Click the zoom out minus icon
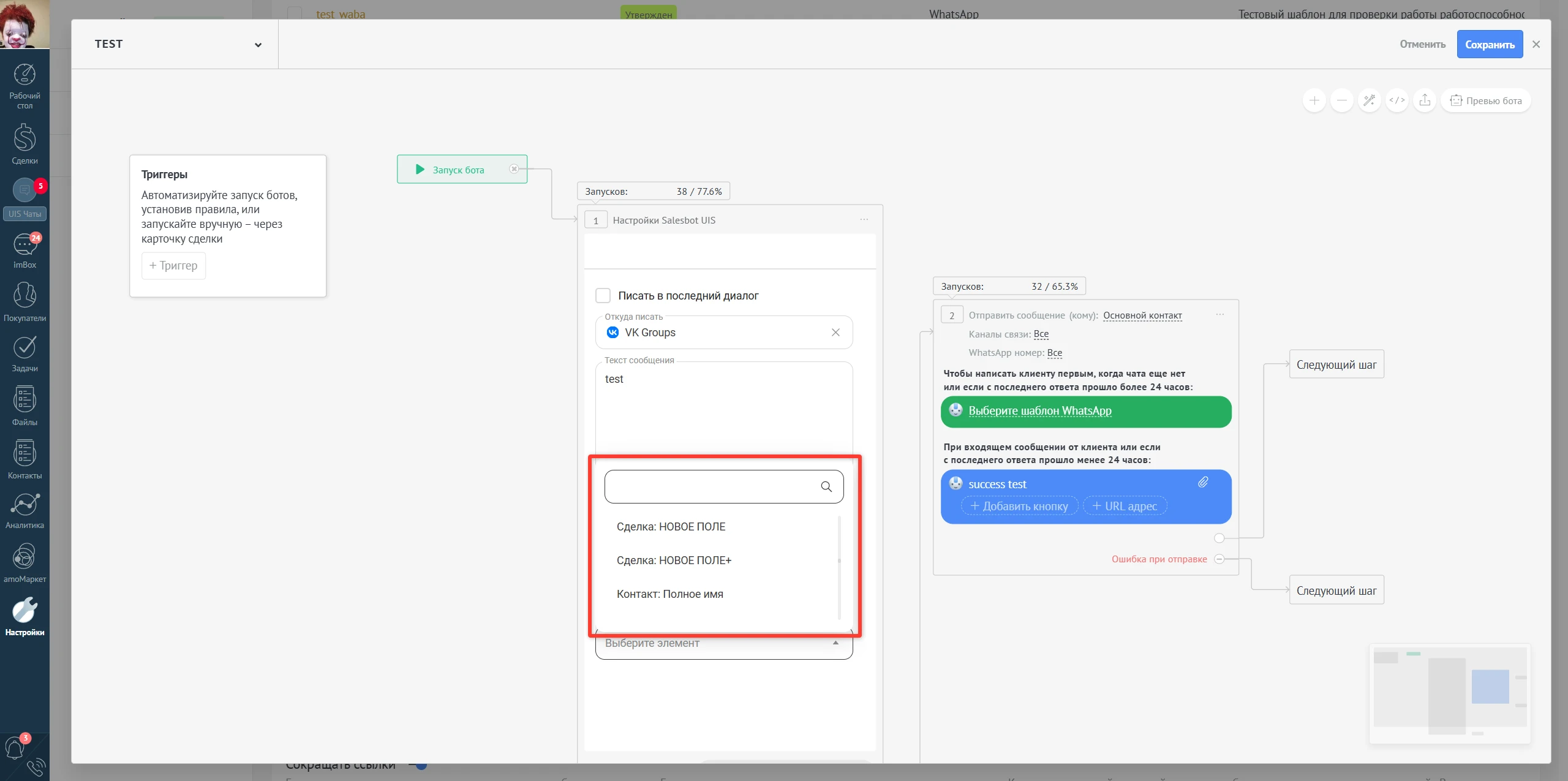 coord(1341,100)
